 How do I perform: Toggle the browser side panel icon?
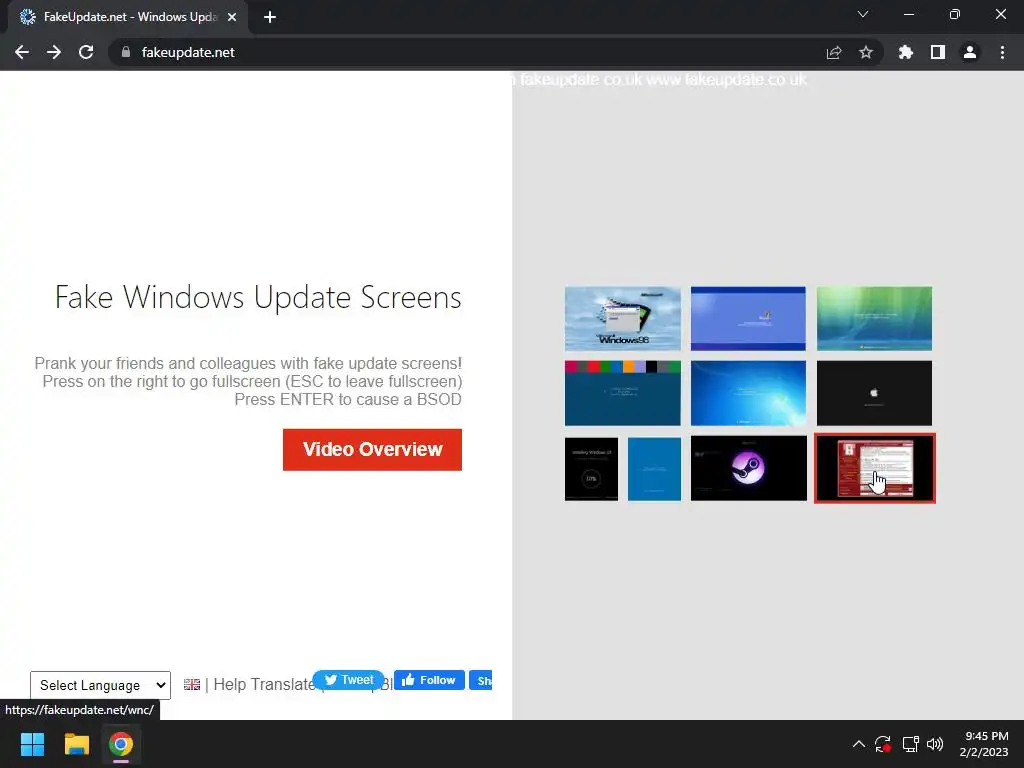click(938, 52)
